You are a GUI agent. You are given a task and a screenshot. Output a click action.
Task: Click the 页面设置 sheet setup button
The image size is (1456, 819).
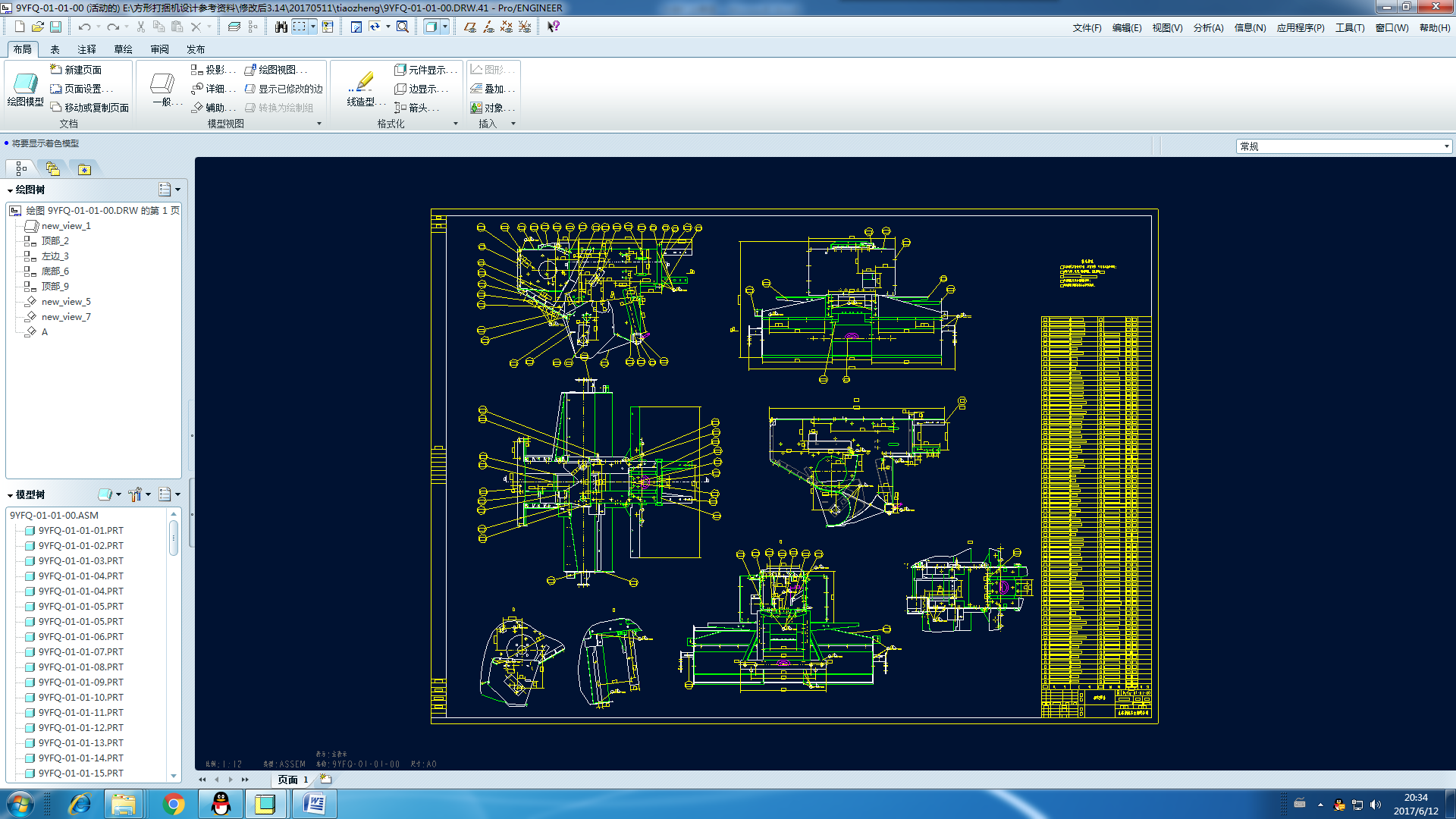click(x=81, y=89)
